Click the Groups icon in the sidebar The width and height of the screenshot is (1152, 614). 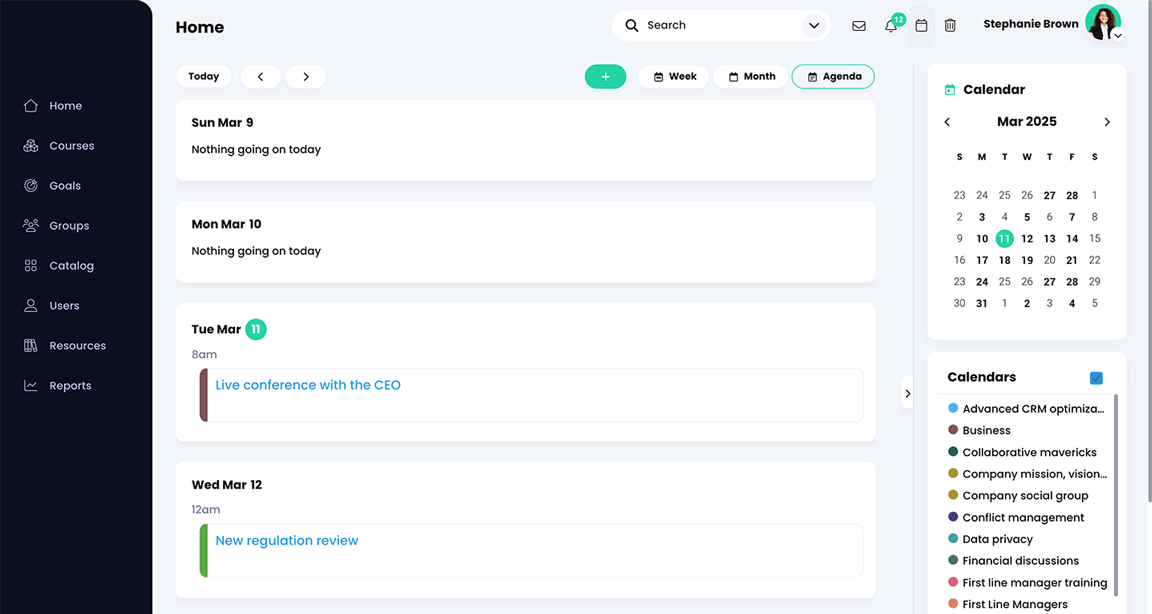coord(30,225)
